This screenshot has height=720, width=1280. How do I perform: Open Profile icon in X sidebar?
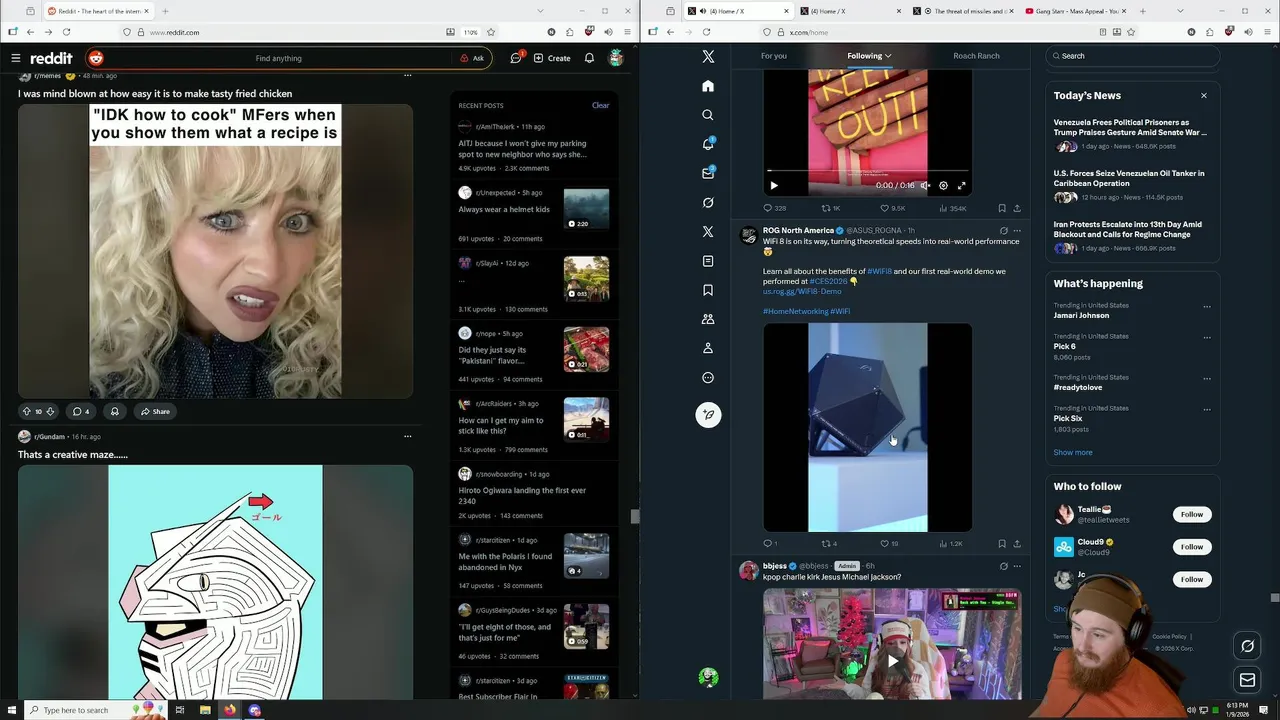[708, 348]
